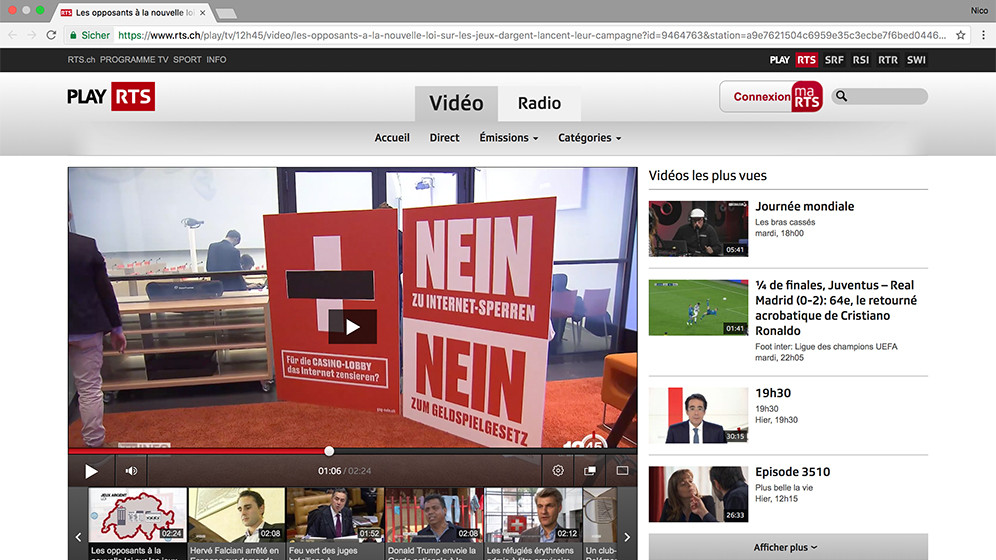Open the Catégories dropdown menu
The width and height of the screenshot is (996, 560).
(x=589, y=138)
